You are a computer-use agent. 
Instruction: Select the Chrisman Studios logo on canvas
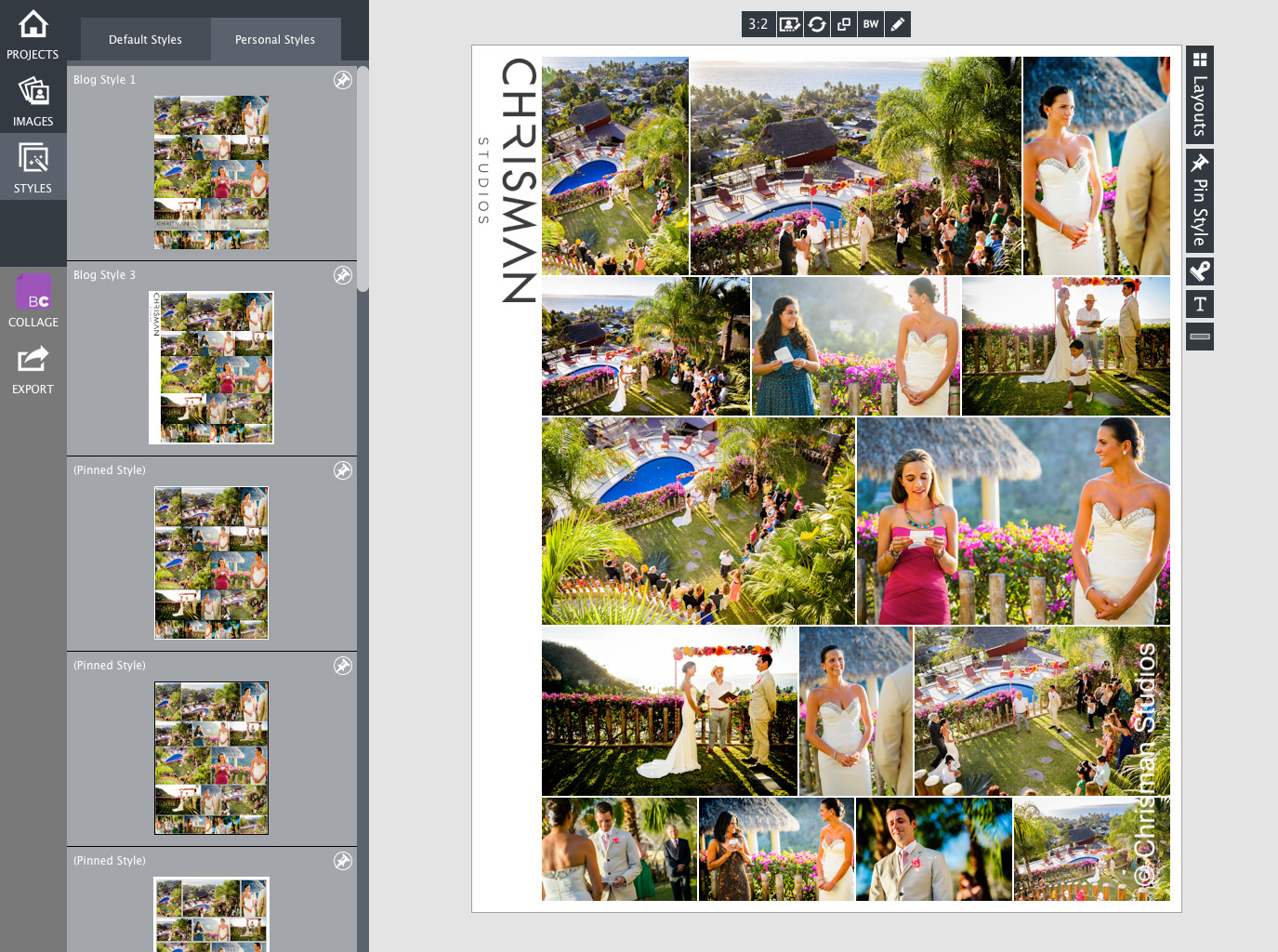[x=507, y=180]
